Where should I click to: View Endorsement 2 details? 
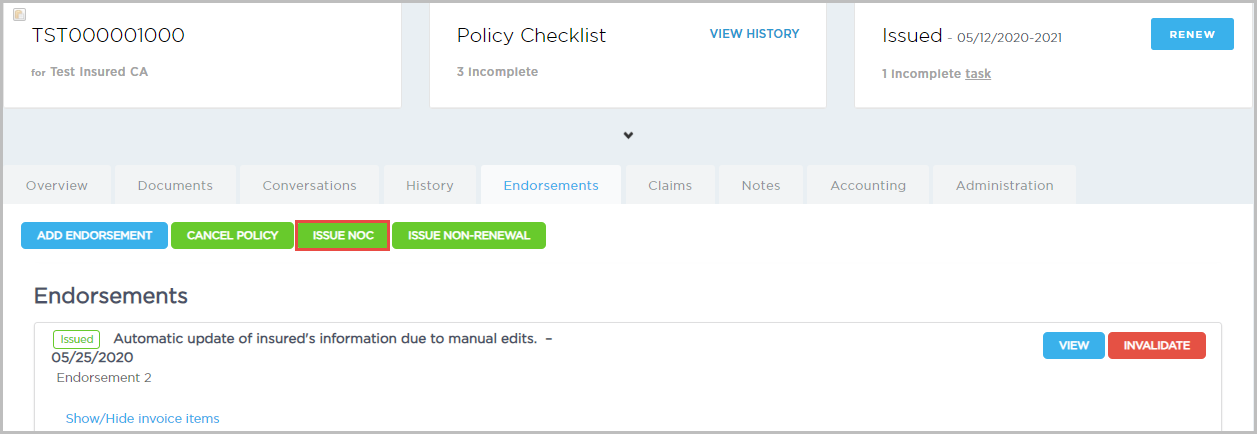click(x=1073, y=346)
